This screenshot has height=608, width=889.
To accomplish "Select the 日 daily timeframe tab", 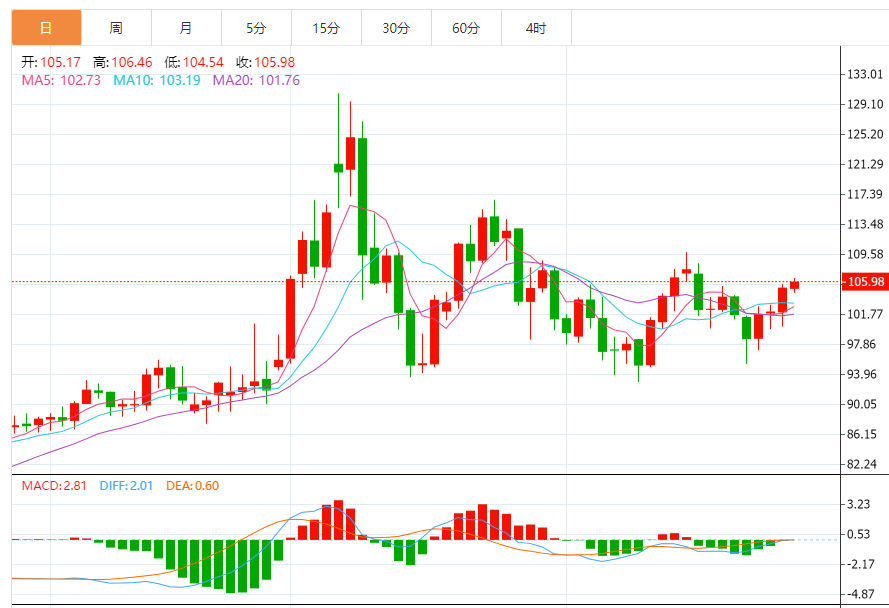I will pos(46,28).
